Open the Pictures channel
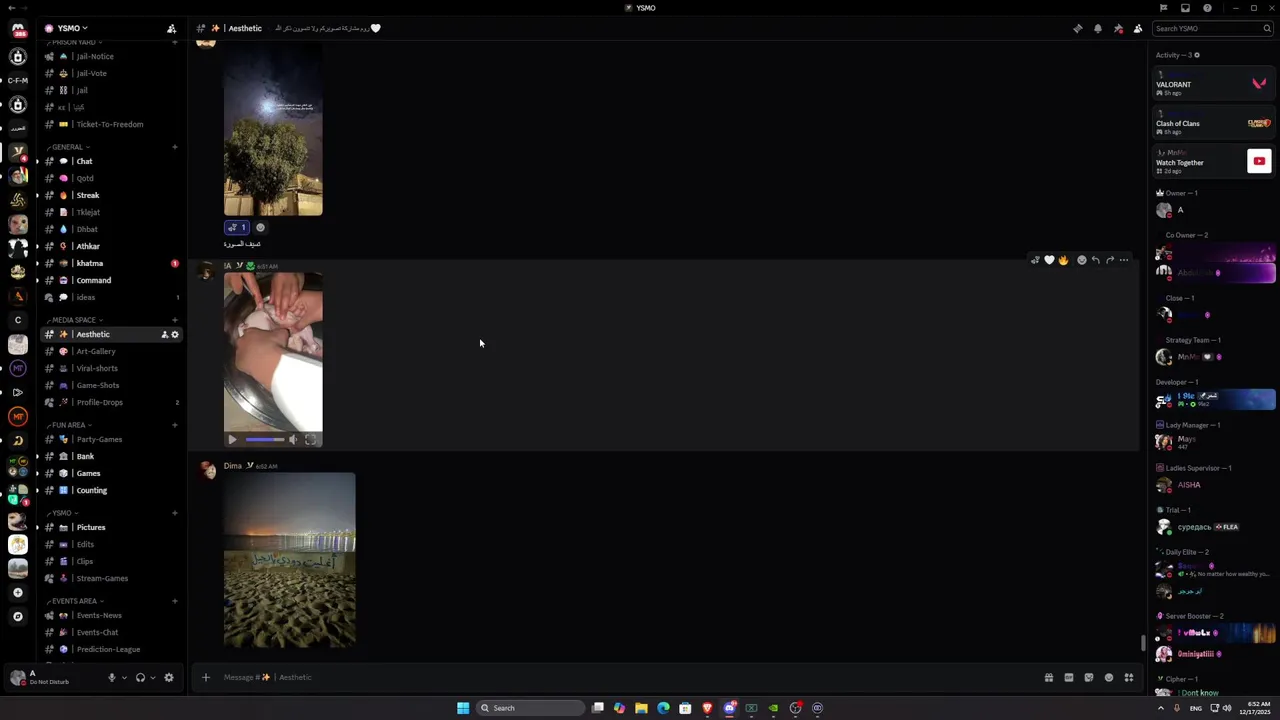Image resolution: width=1280 pixels, height=720 pixels. [x=112, y=527]
